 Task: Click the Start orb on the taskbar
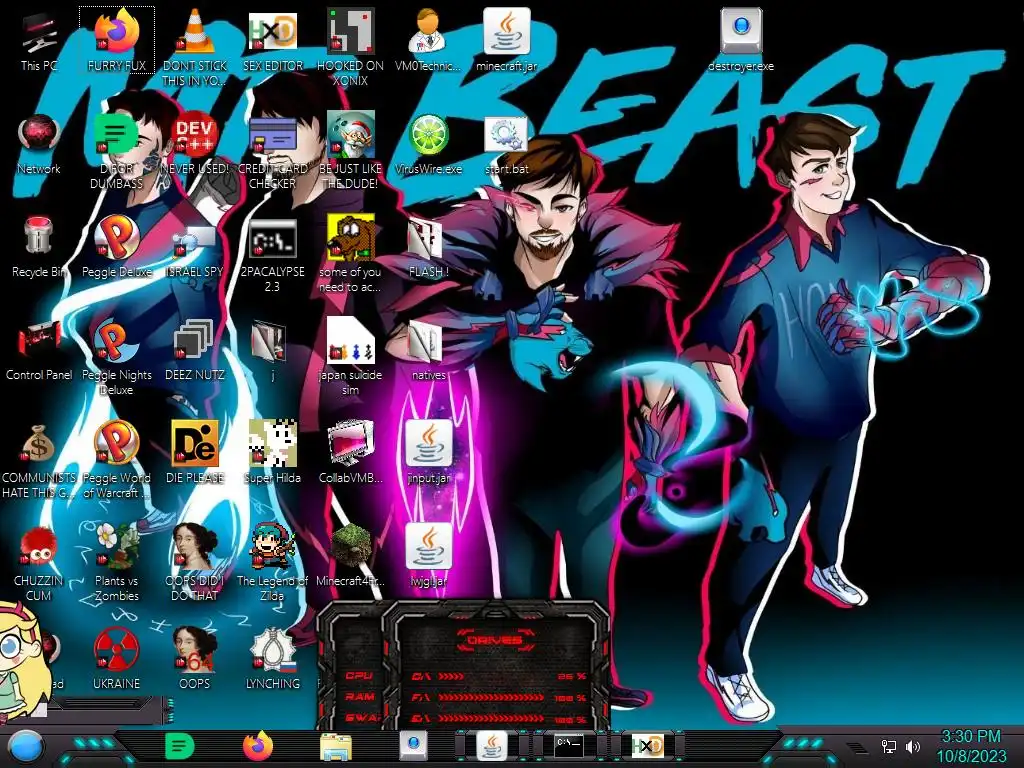(x=27, y=748)
